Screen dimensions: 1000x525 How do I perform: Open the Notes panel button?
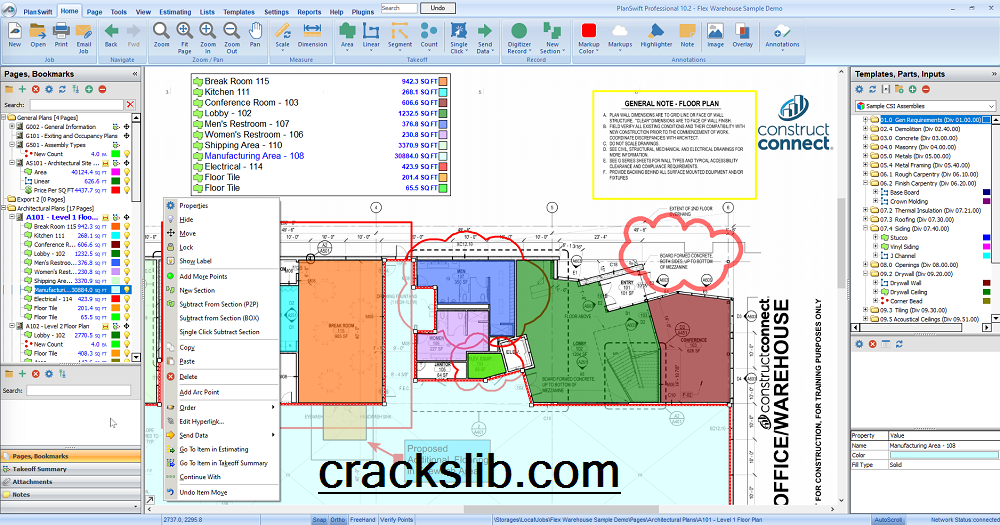click(x=71, y=494)
